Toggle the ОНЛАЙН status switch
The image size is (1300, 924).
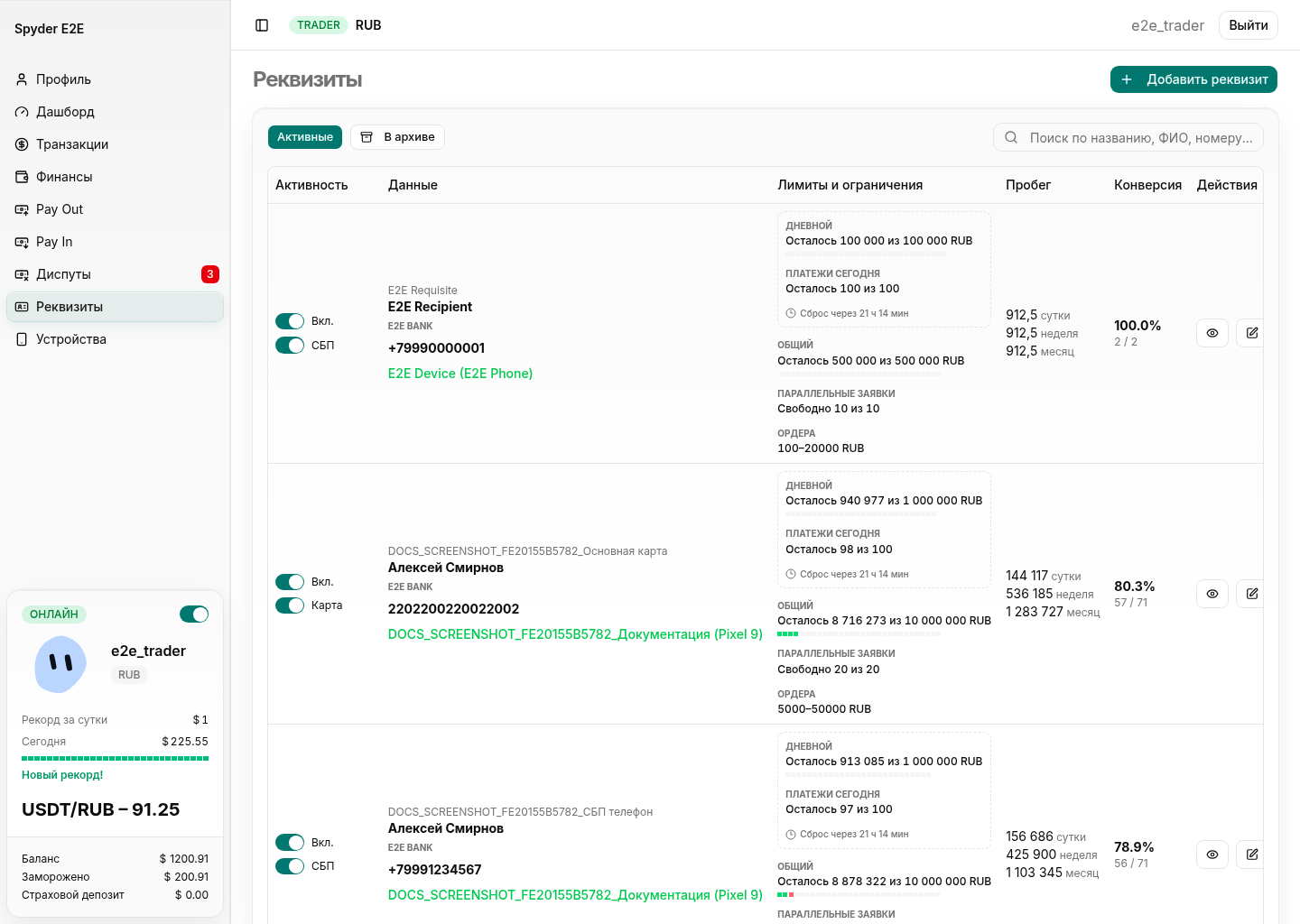pos(194,614)
